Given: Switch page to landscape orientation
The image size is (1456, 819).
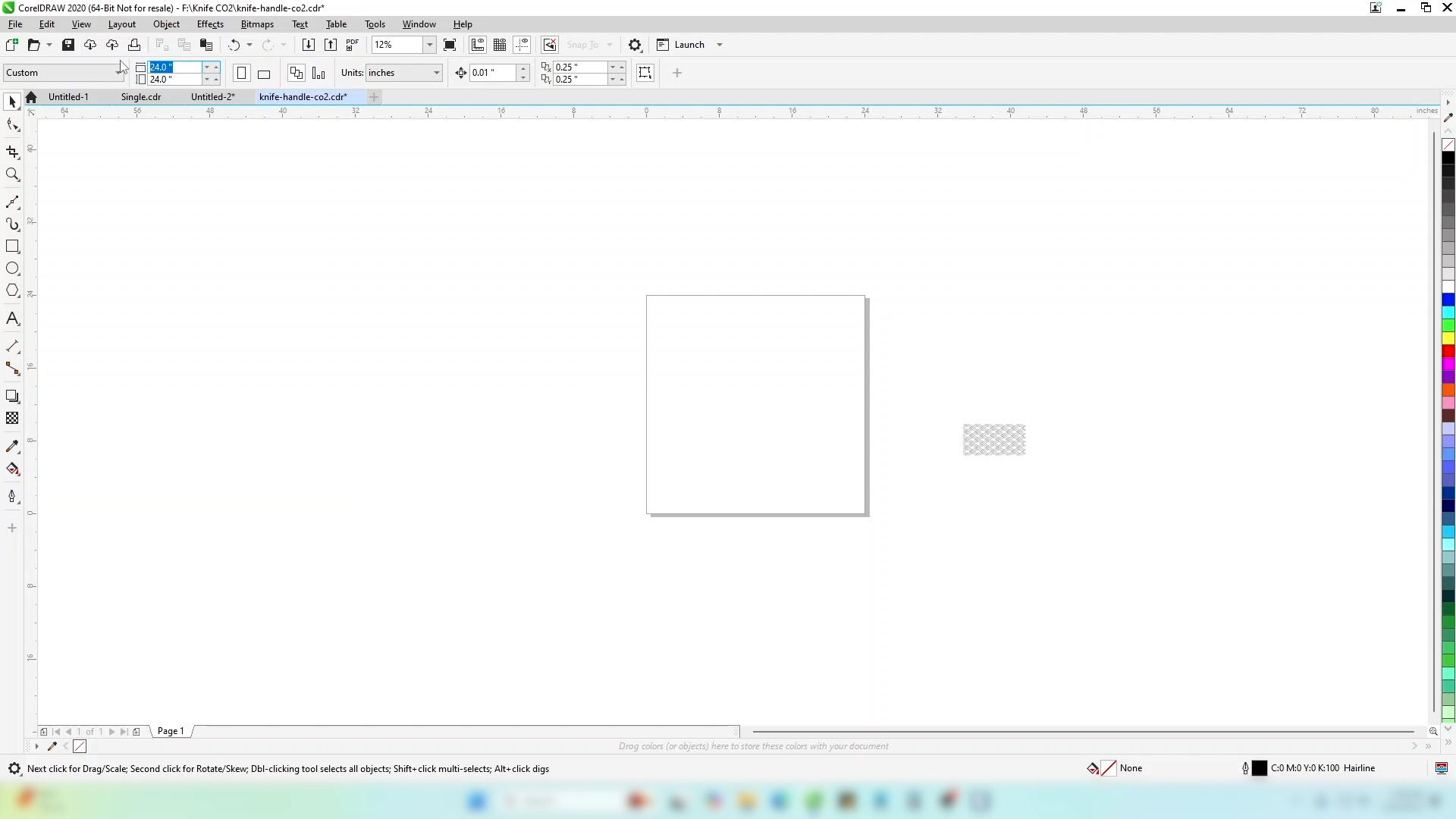Looking at the screenshot, I should click(x=264, y=74).
